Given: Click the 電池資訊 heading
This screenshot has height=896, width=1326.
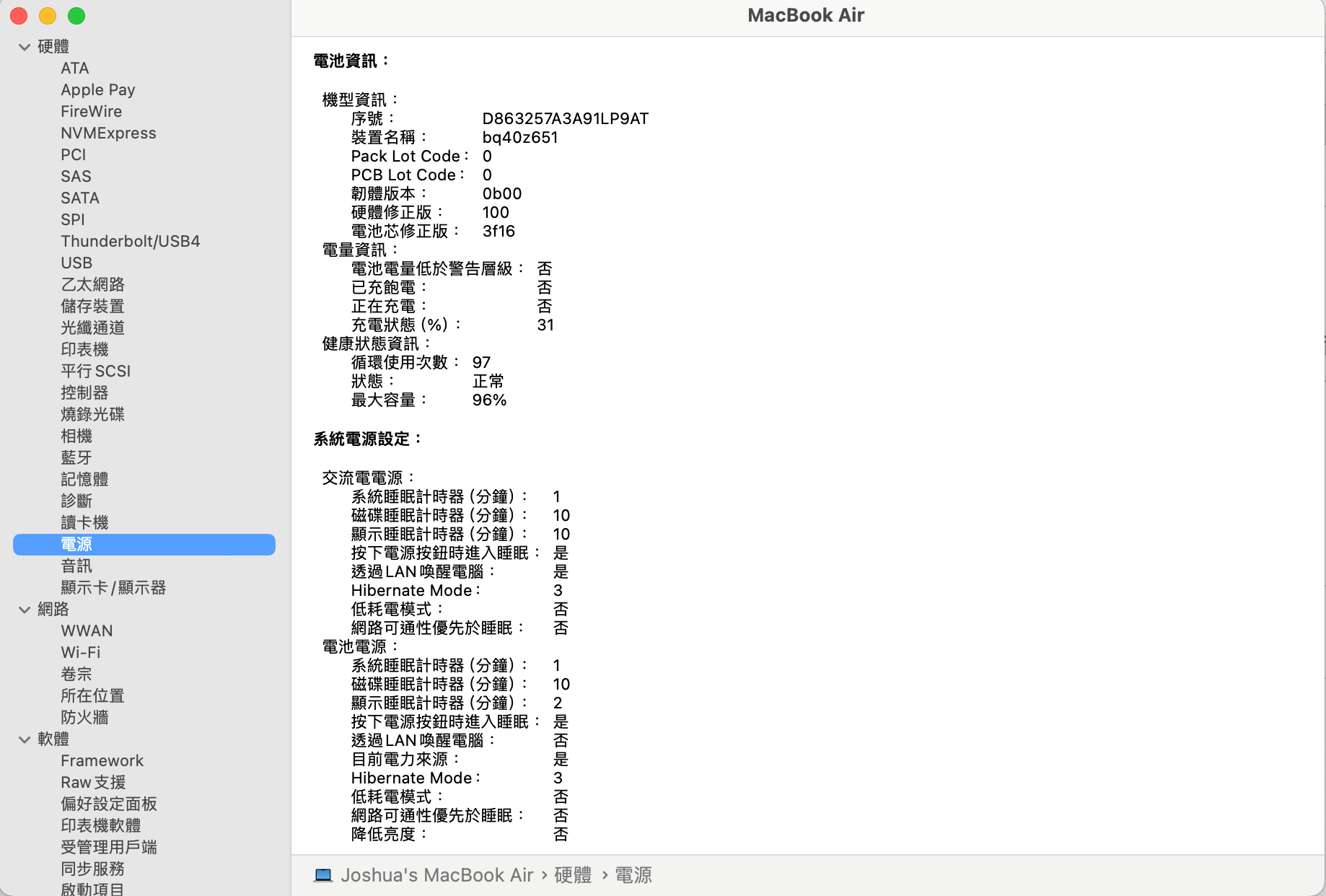Looking at the screenshot, I should 351,61.
